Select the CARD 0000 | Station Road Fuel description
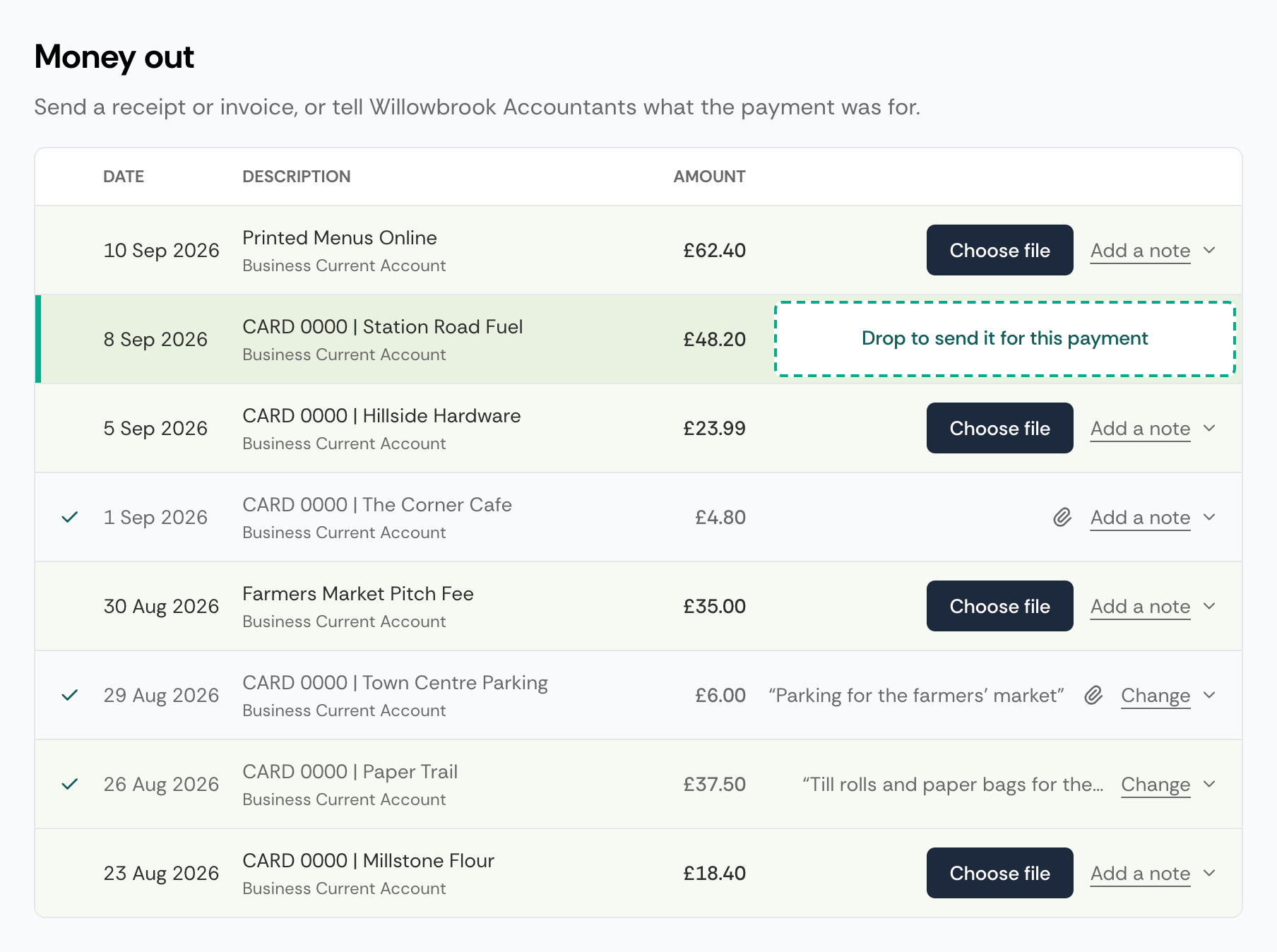Image resolution: width=1277 pixels, height=952 pixels. (x=383, y=327)
